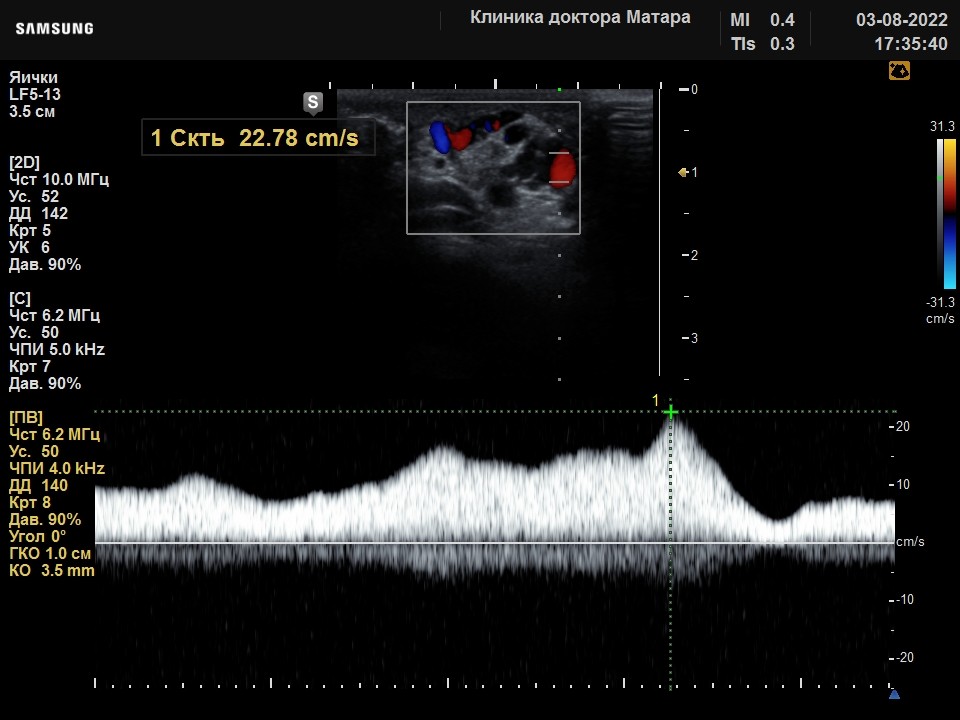Click the green caliper cross on the spectrum
Viewport: 960px width, 720px height.
click(670, 412)
